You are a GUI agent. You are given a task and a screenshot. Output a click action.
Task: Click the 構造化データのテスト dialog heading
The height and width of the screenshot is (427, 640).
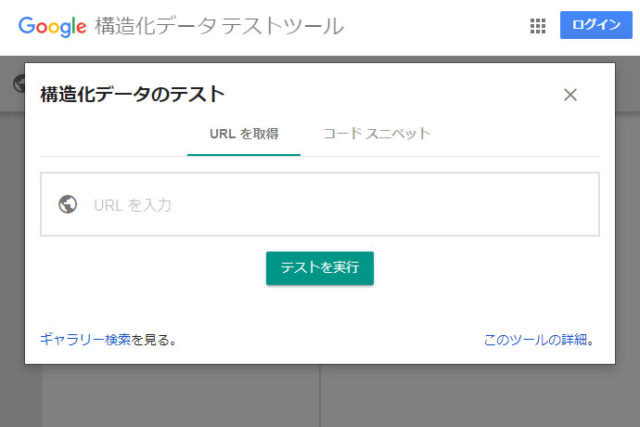pos(132,94)
